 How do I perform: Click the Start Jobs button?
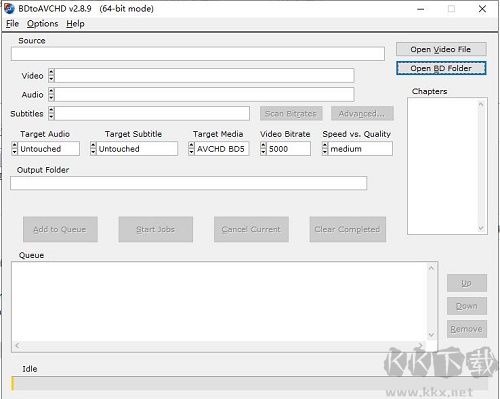pyautogui.click(x=156, y=229)
